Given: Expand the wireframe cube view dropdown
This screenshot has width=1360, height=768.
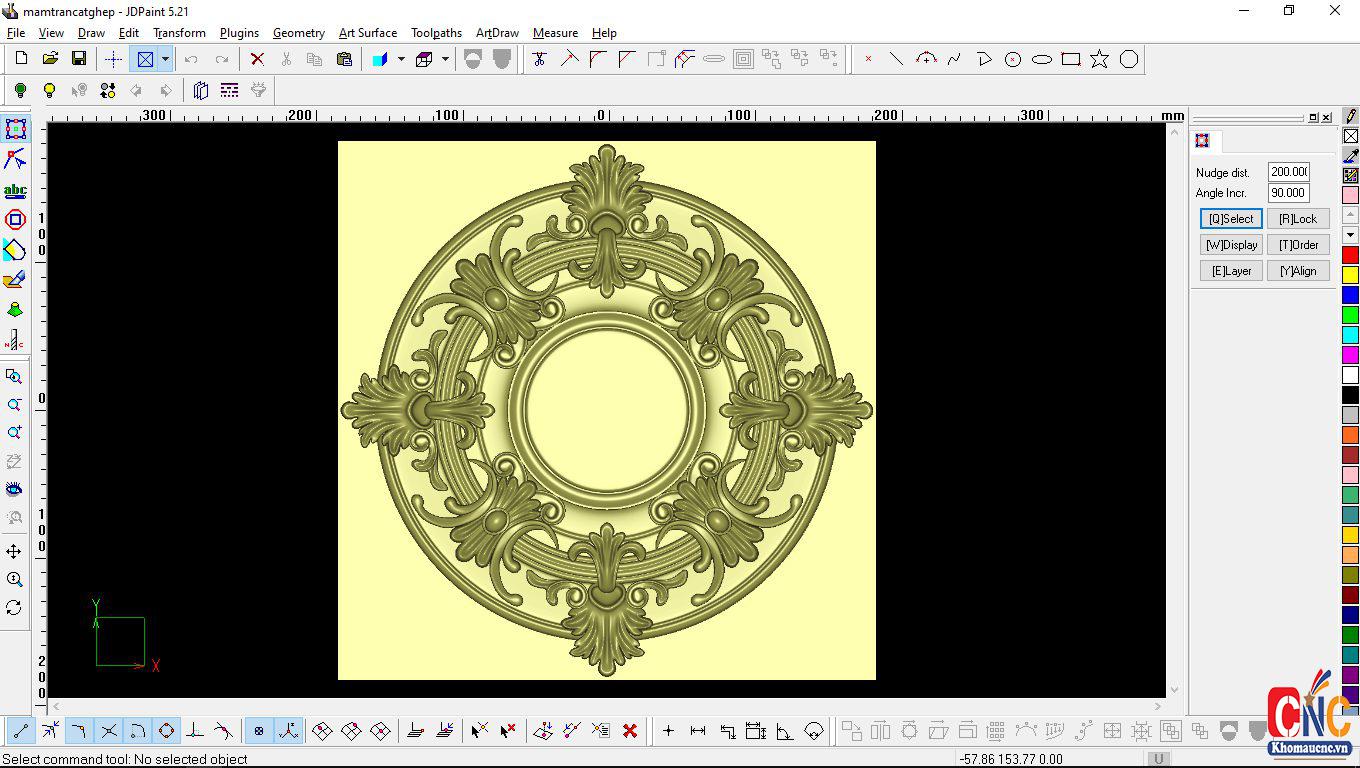Looking at the screenshot, I should click(x=445, y=59).
